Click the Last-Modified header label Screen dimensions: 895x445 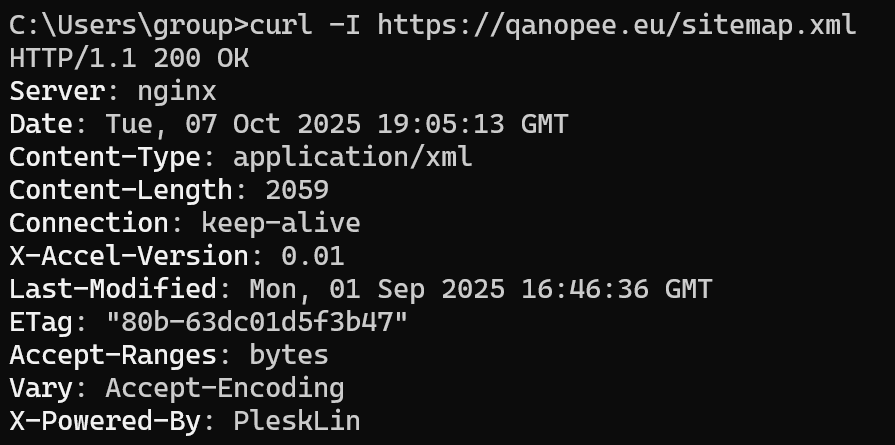click(x=112, y=289)
